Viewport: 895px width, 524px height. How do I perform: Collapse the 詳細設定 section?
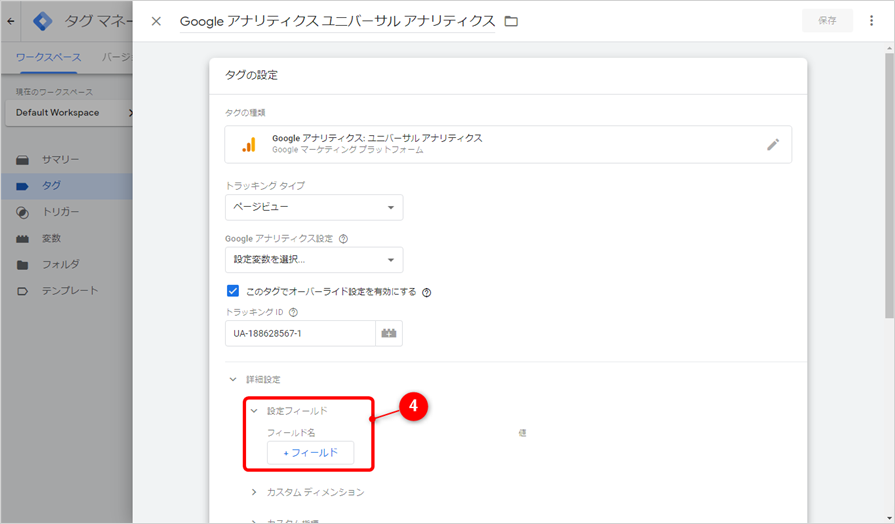(233, 379)
